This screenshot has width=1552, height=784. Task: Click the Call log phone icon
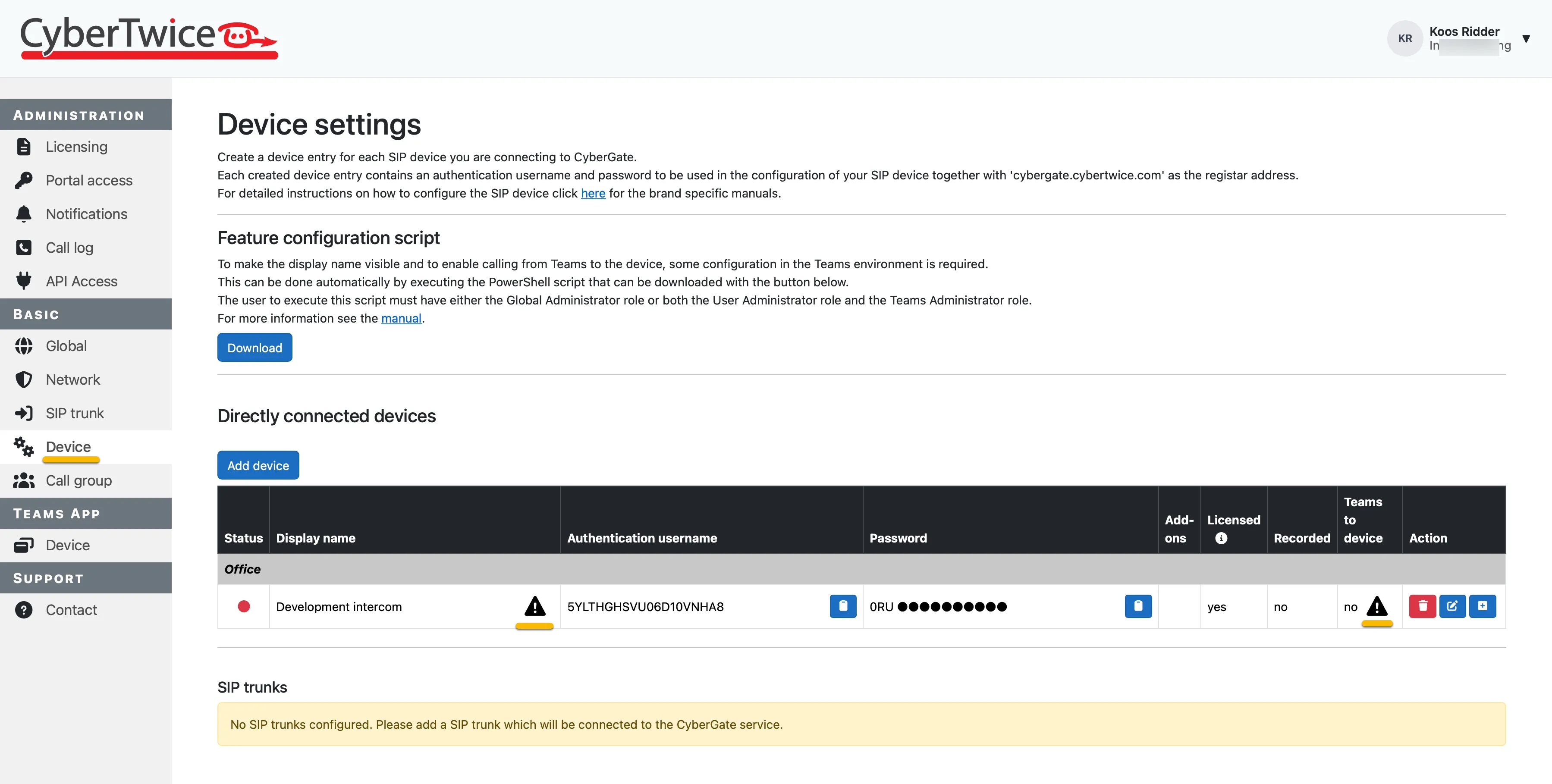tap(23, 248)
